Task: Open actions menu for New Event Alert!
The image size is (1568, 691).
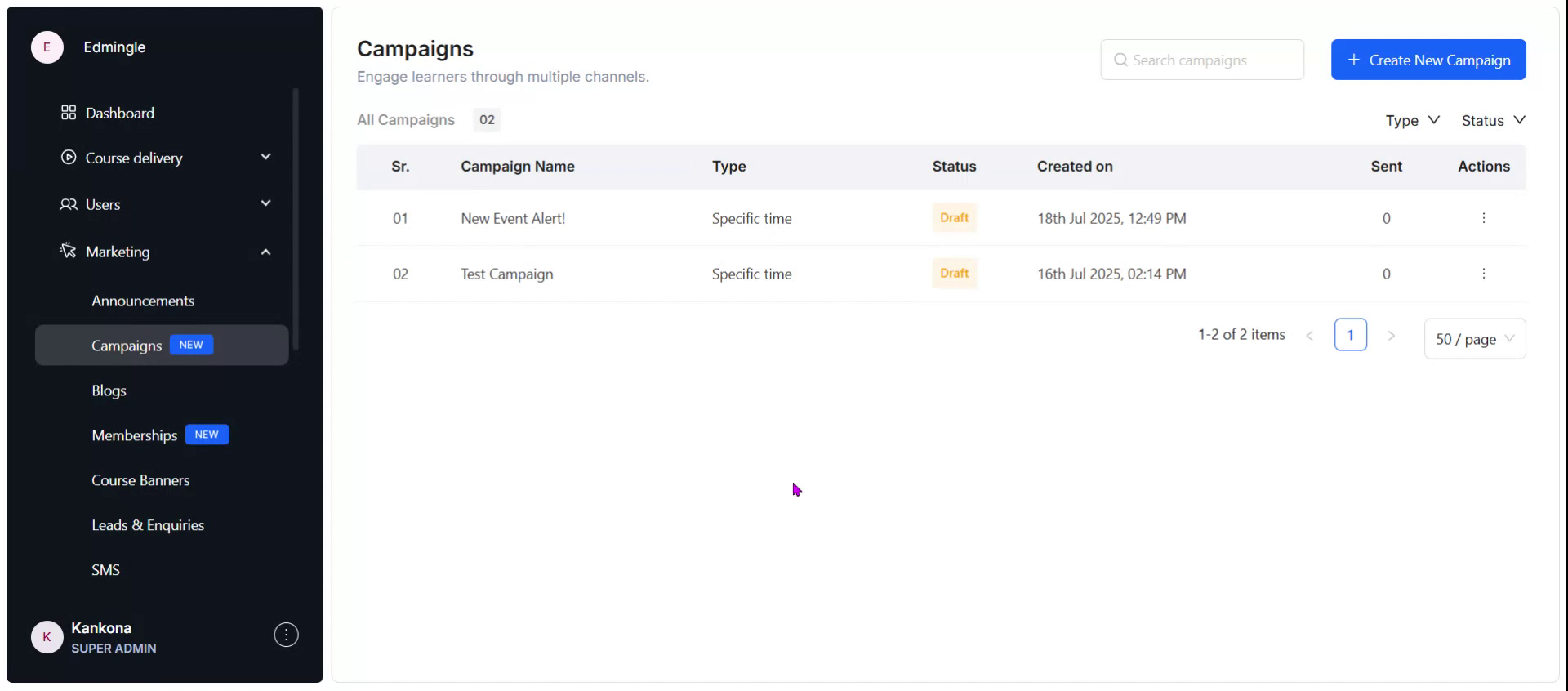Action: (1483, 218)
